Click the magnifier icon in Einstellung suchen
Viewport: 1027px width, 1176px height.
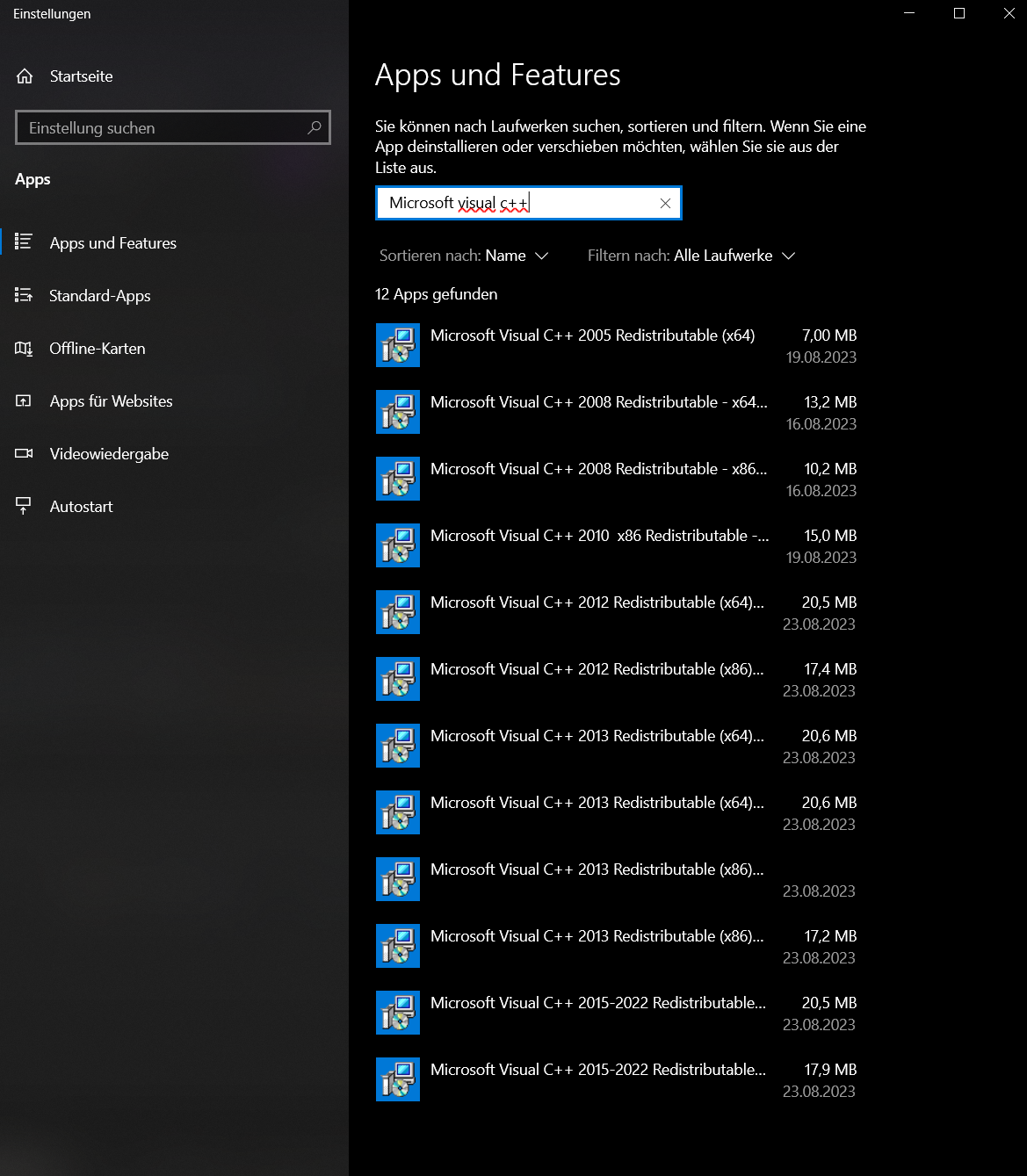click(315, 127)
